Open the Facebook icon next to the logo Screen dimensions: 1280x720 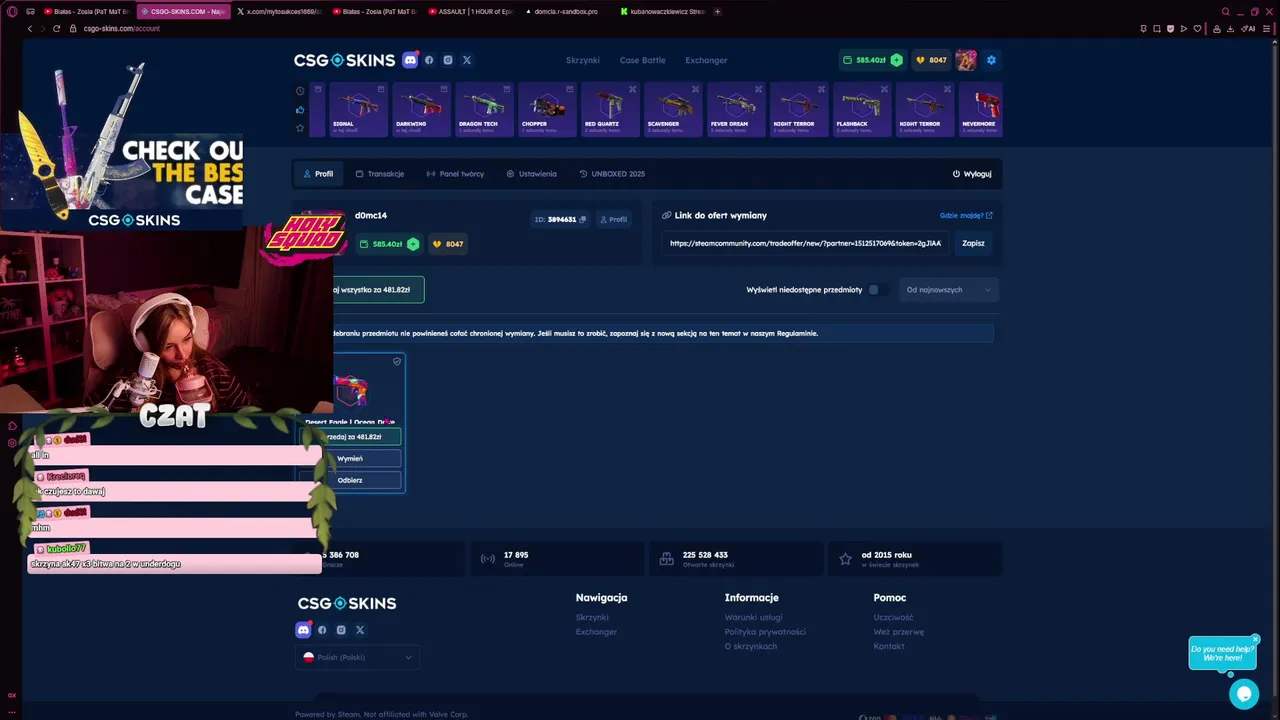[429, 60]
